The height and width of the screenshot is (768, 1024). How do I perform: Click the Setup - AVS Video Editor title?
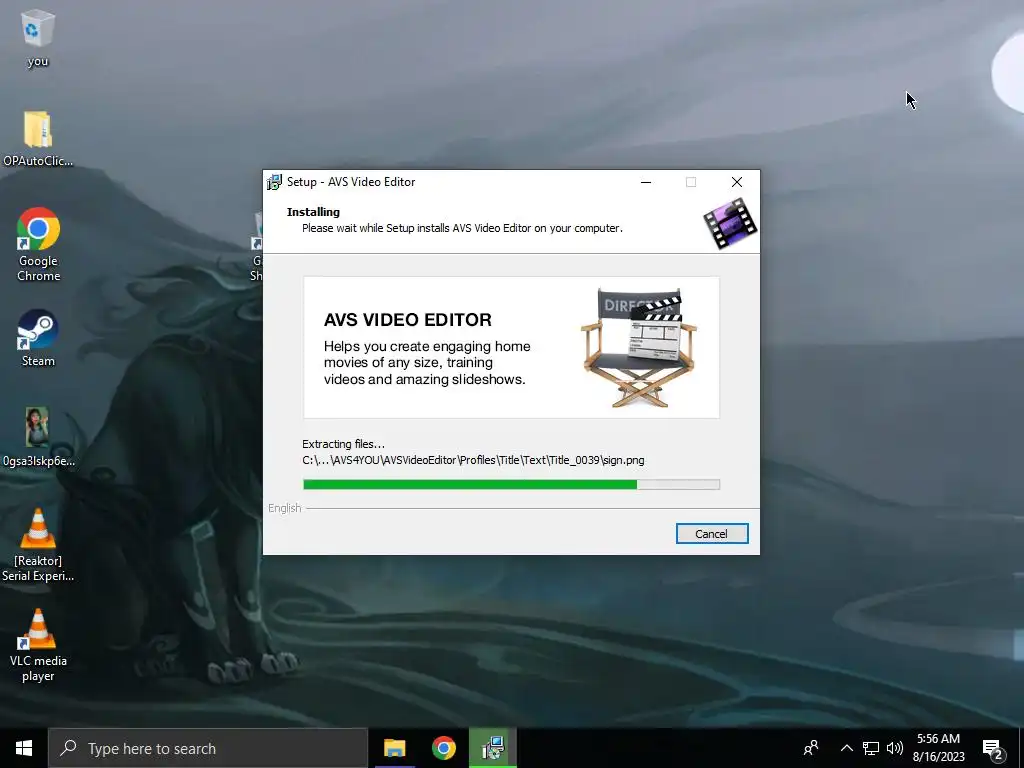coord(351,182)
